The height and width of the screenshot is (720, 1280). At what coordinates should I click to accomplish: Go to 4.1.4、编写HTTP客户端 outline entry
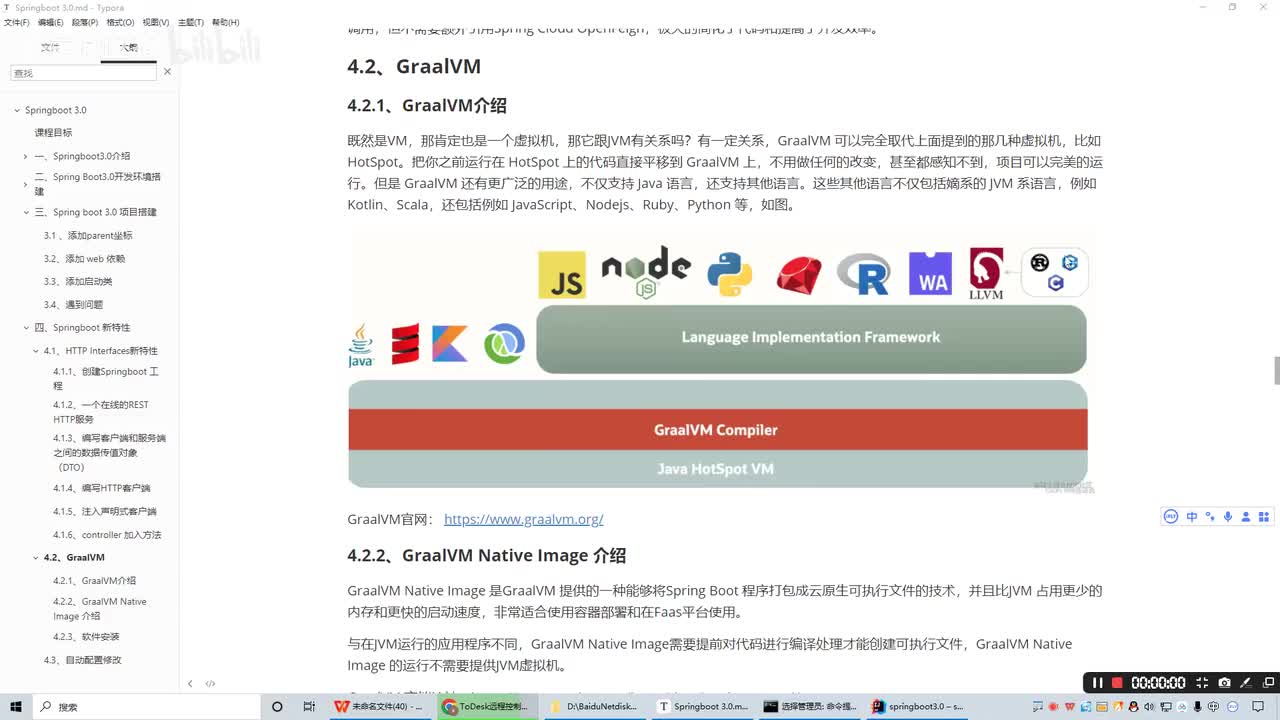coord(102,488)
